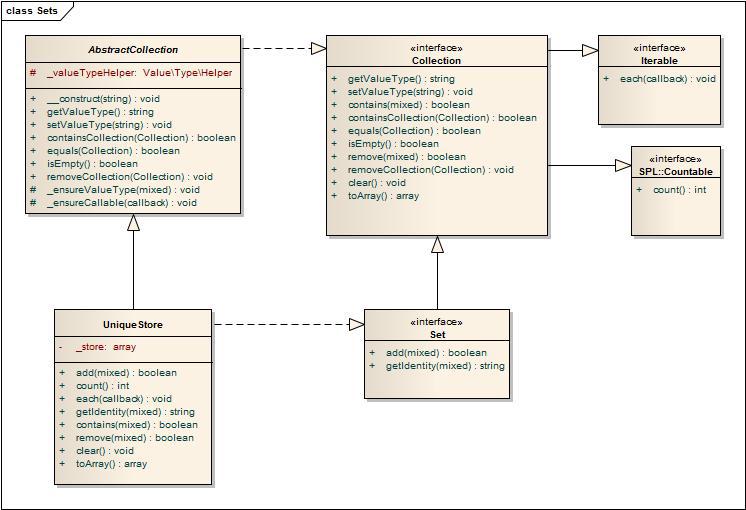Screen dimensions: 746x510
Task: Click removeCollection(Collection) in the Collection interface
Action: (422, 170)
